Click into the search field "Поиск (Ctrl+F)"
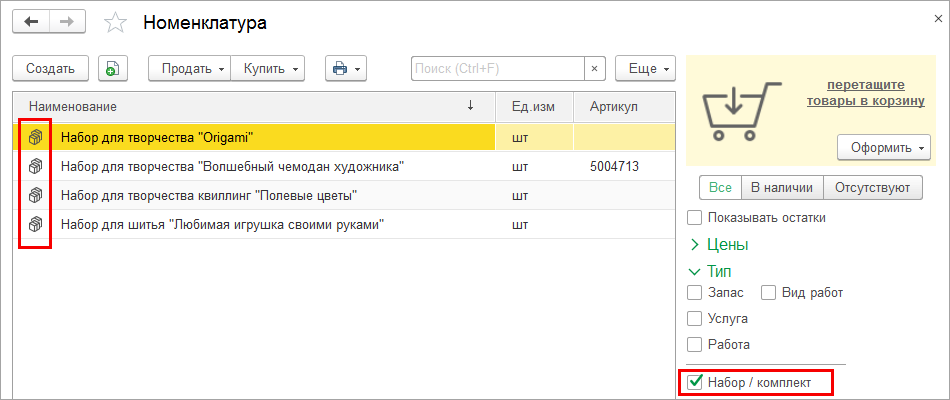 tap(497, 68)
